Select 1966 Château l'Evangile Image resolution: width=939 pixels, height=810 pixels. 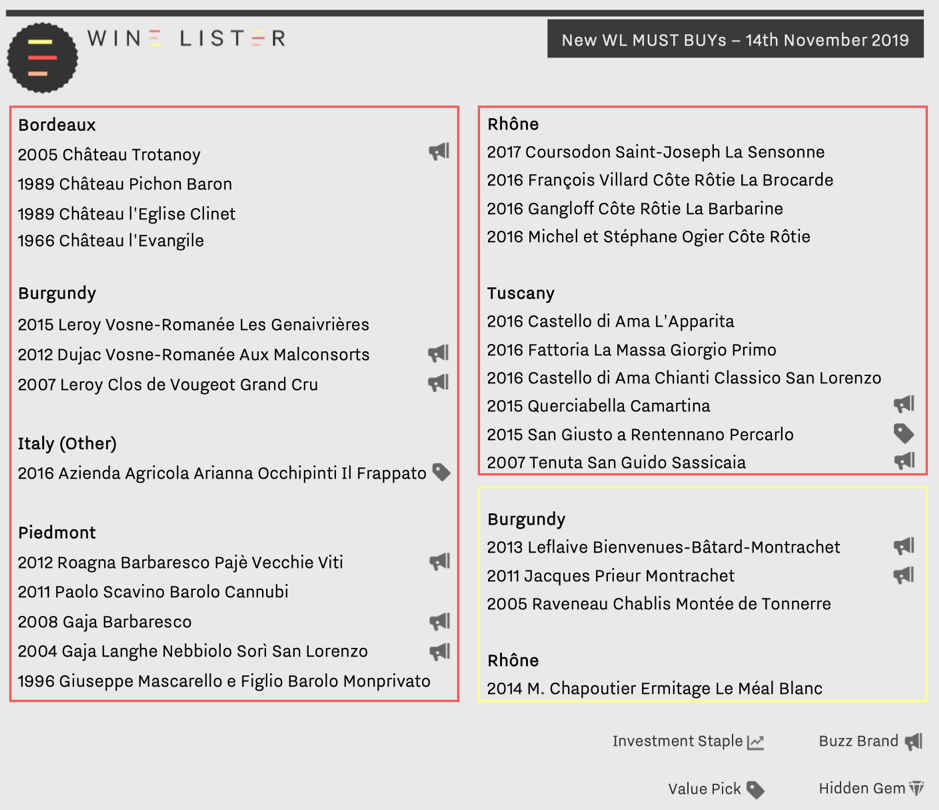click(111, 241)
